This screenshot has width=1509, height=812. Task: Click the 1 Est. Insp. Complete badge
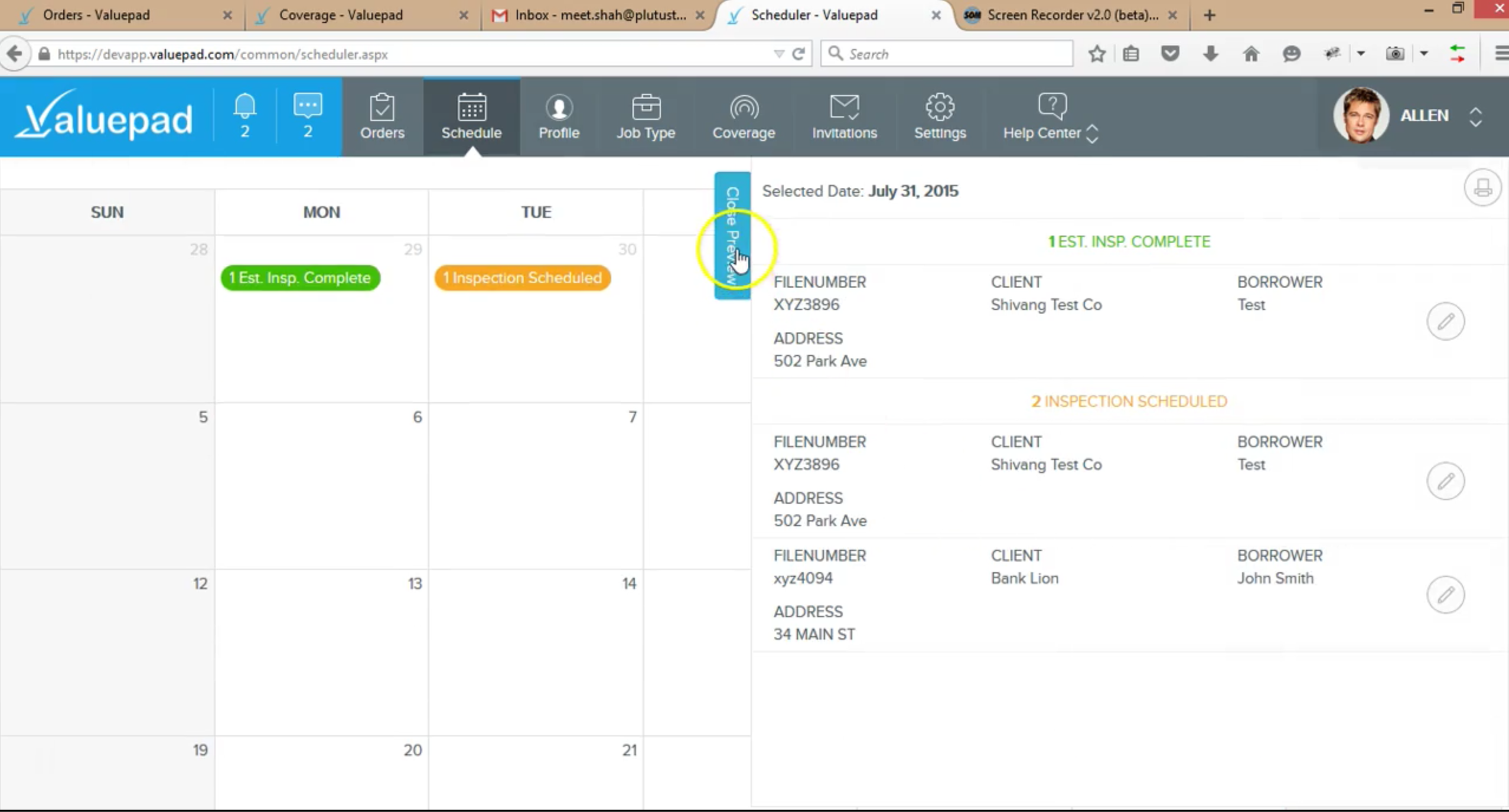300,278
